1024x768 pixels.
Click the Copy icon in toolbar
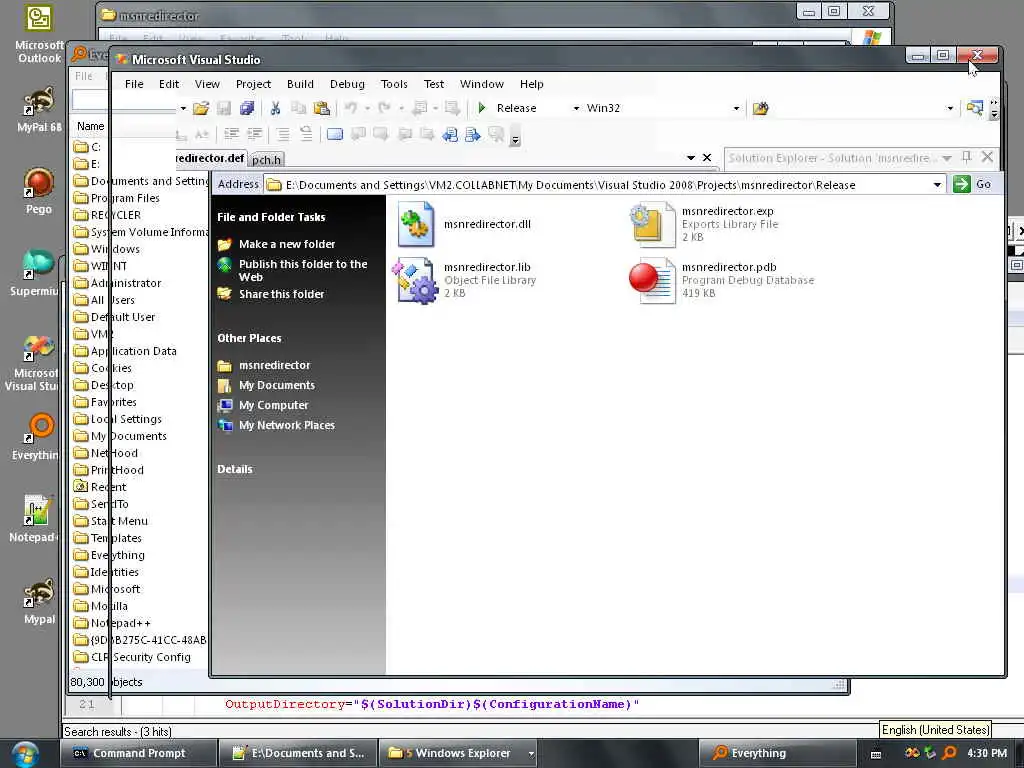pyautogui.click(x=298, y=108)
